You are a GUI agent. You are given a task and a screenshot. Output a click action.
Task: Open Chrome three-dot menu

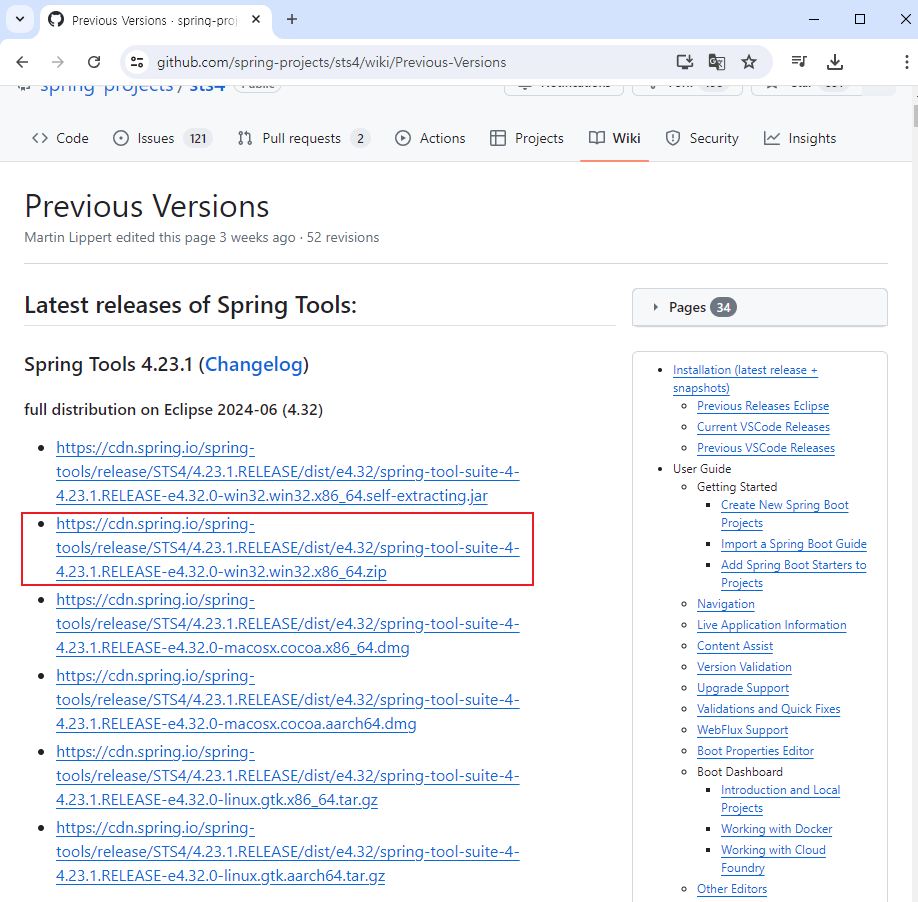[906, 62]
